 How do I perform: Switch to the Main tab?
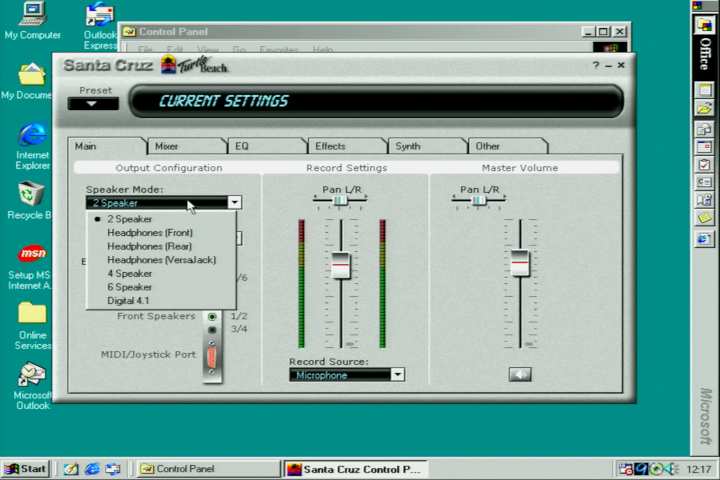tap(107, 146)
